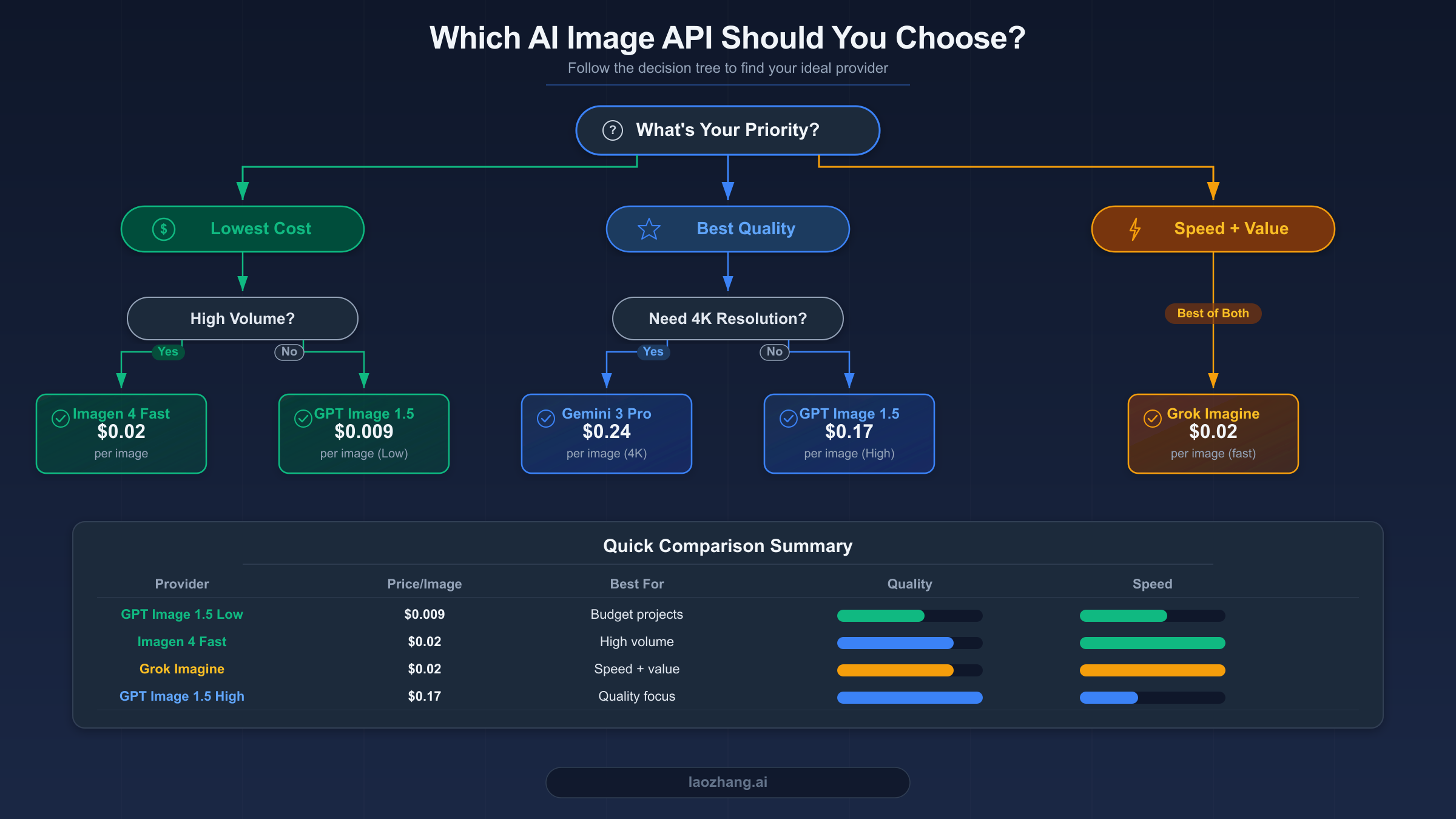
Task: Click the lightning bolt icon on Speed + Value node
Action: coord(1135,229)
